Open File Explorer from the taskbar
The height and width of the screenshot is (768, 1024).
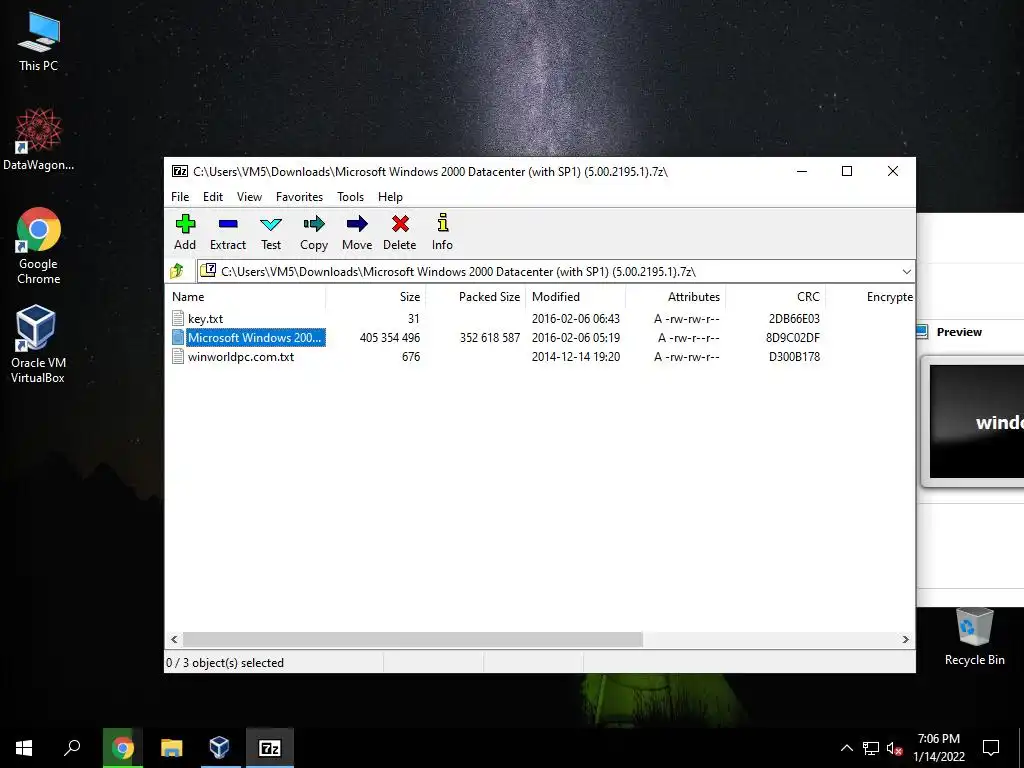point(171,748)
